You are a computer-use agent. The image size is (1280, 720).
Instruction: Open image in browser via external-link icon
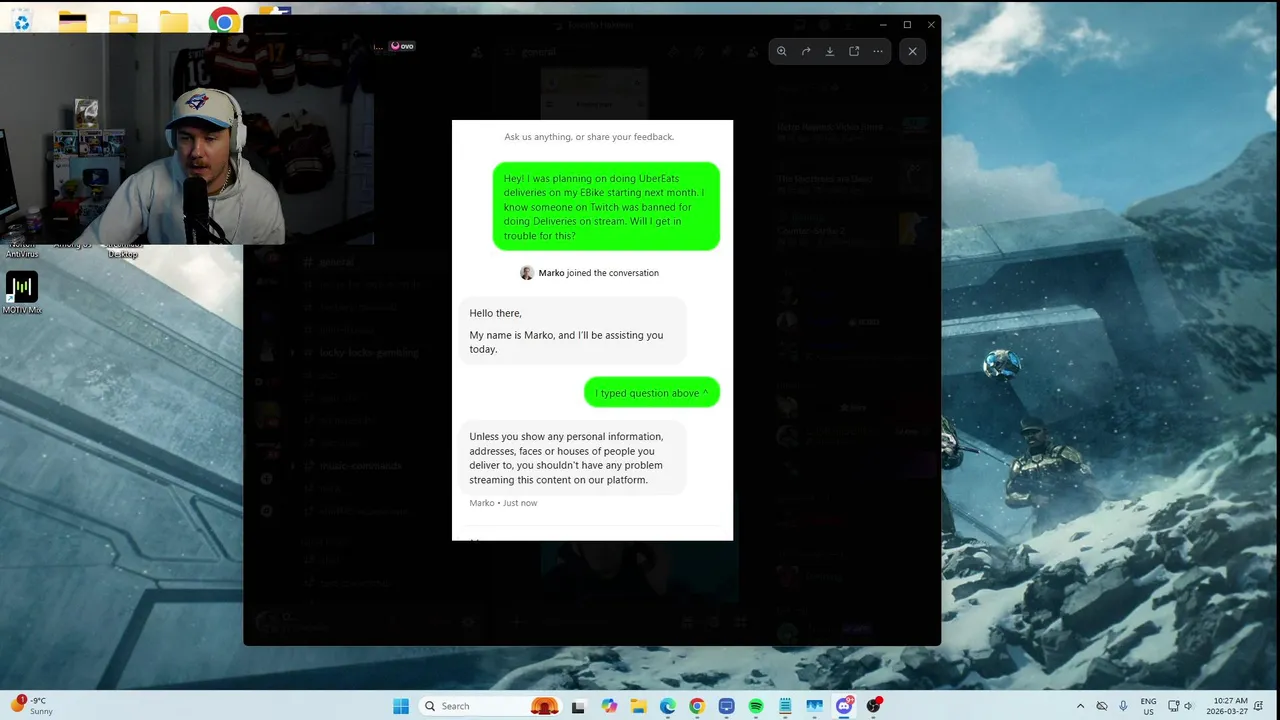coord(854,51)
